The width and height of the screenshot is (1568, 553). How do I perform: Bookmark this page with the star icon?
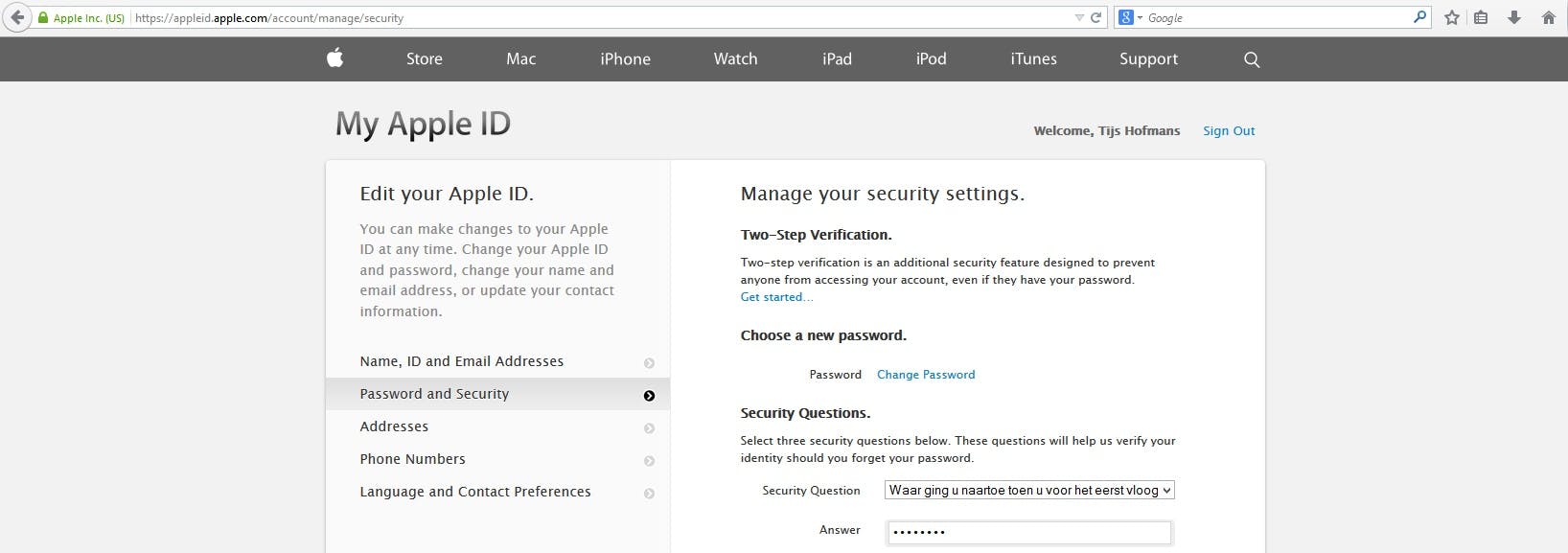pos(1452,17)
